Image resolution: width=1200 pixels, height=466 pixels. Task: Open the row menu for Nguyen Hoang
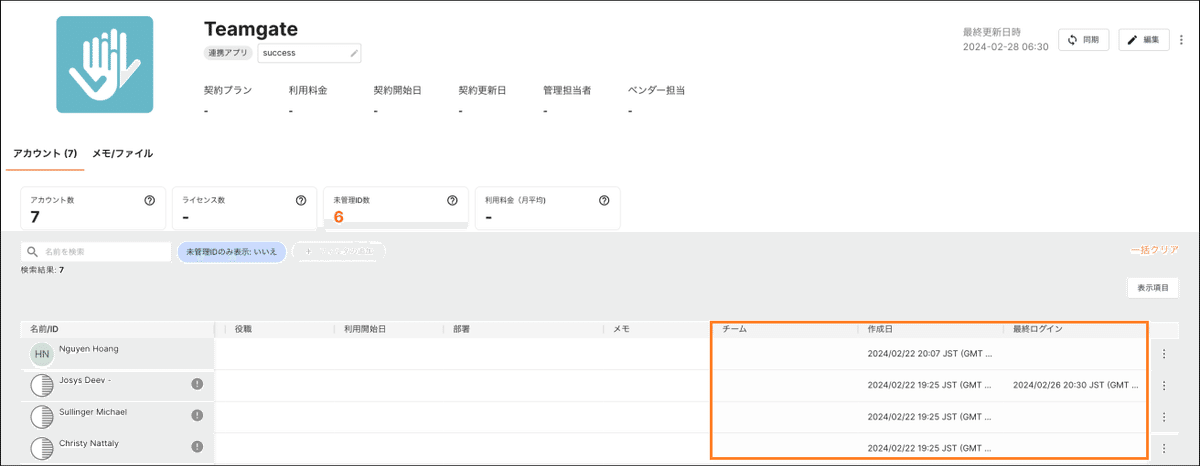pyautogui.click(x=1164, y=354)
